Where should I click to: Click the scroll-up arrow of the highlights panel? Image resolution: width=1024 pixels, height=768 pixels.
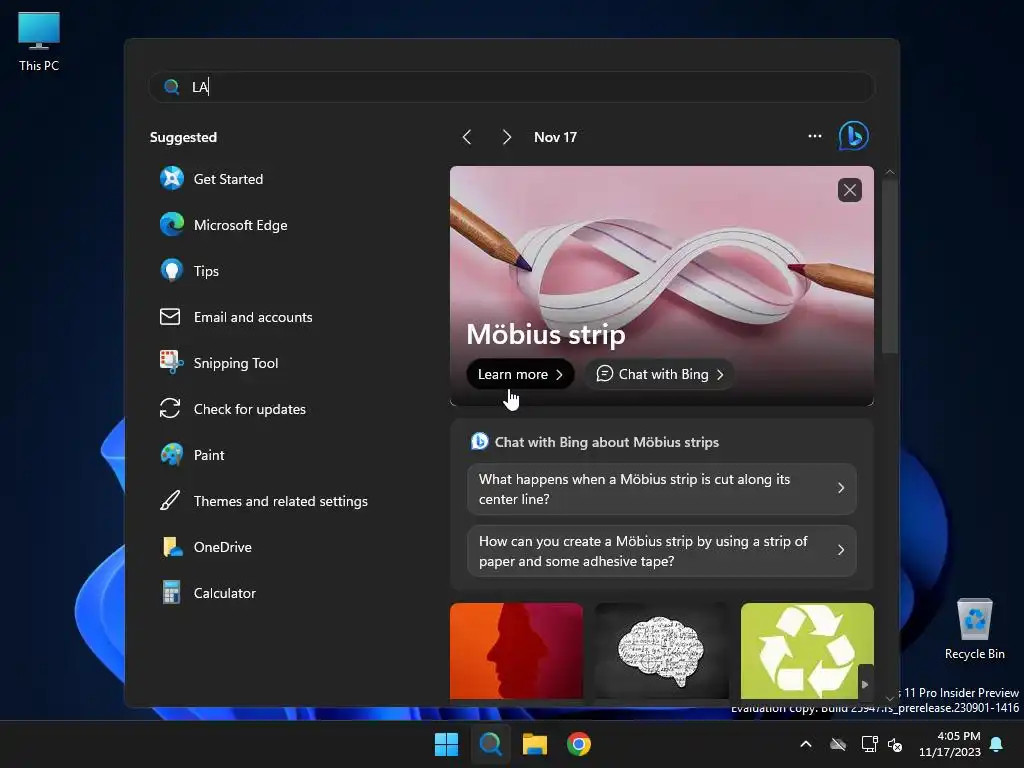point(890,172)
